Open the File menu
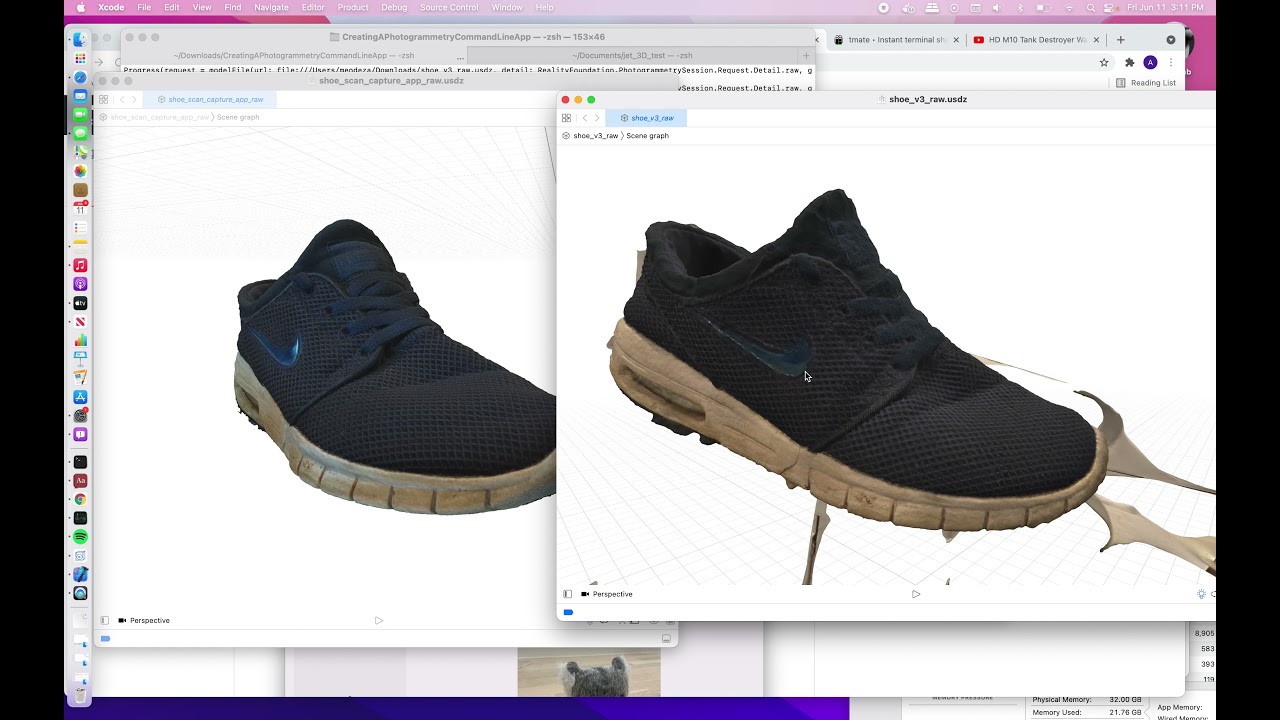 [x=145, y=8]
